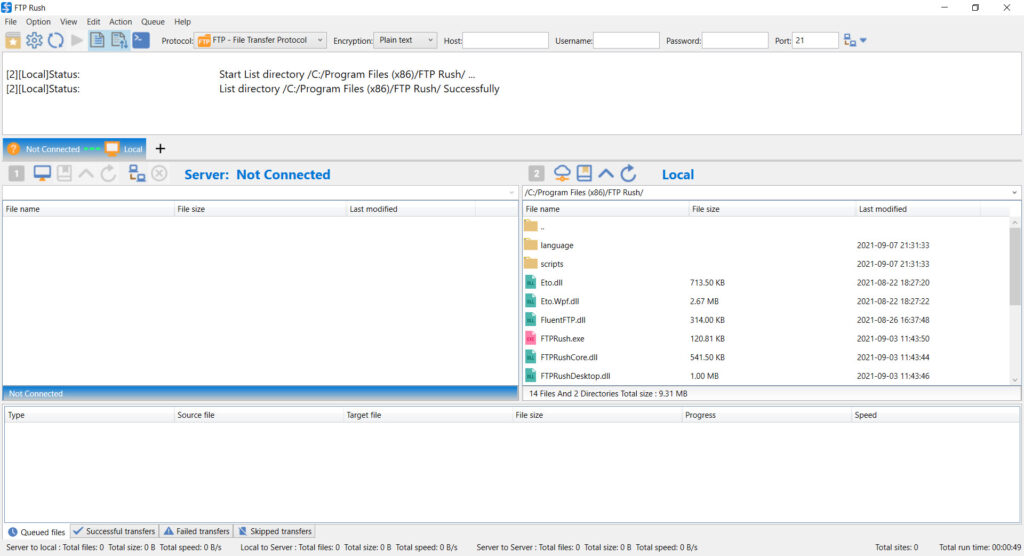The width and height of the screenshot is (1024, 556).
Task: Expand the quick connect arrow dropdown
Action: (x=863, y=41)
